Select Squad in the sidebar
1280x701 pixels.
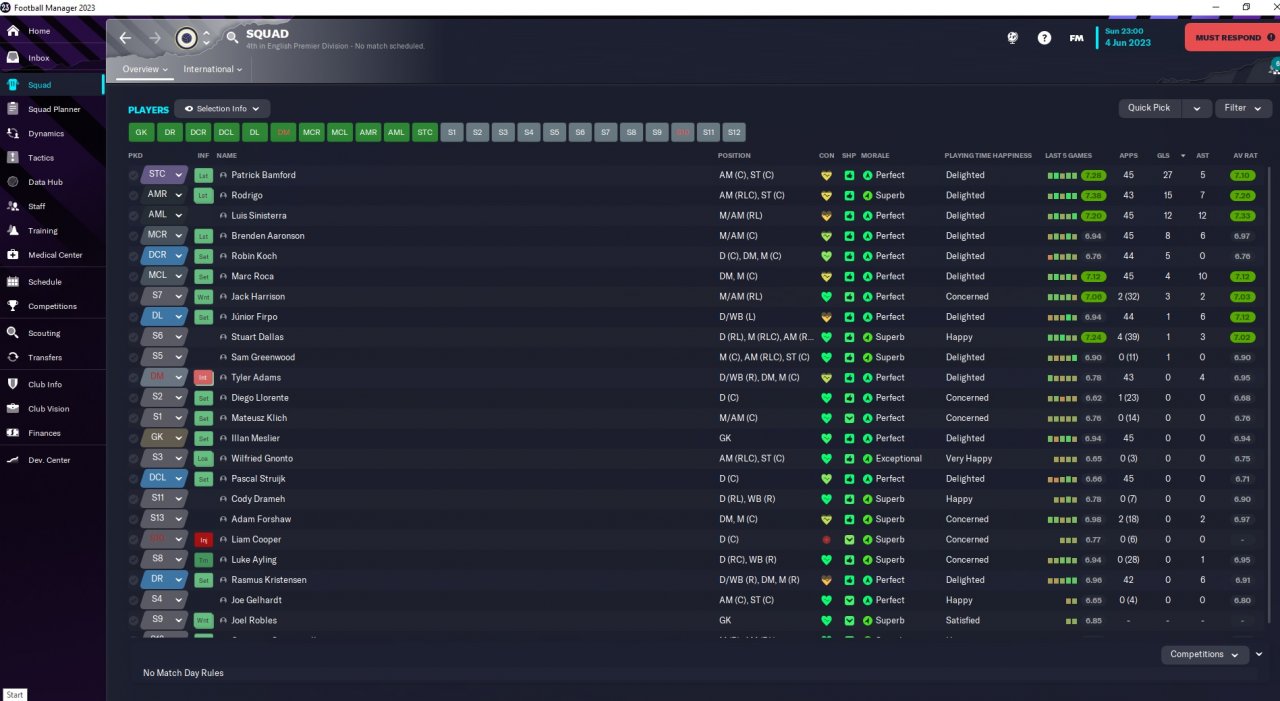pyautogui.click(x=52, y=85)
